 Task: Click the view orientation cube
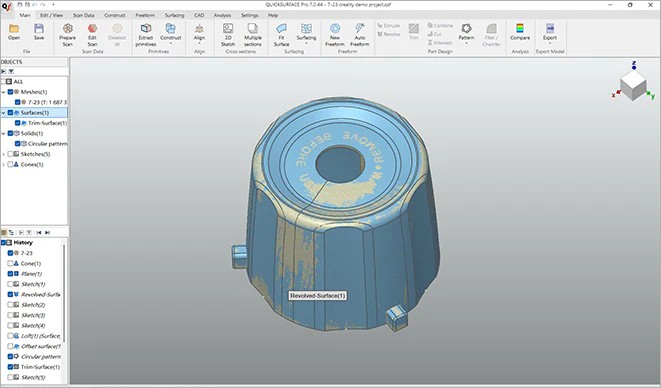[633, 85]
